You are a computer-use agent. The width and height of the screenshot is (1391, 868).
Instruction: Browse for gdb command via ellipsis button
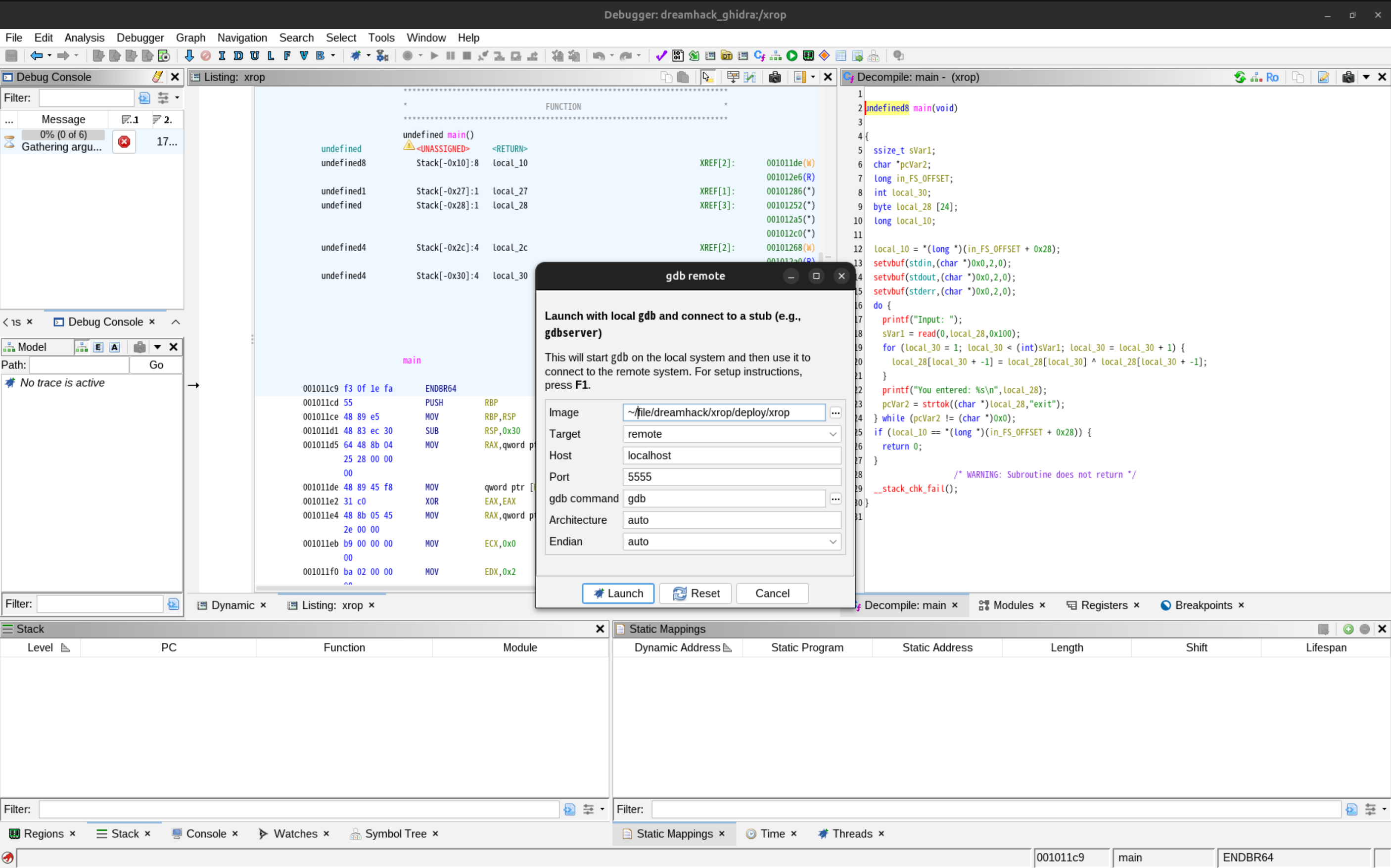pos(835,499)
